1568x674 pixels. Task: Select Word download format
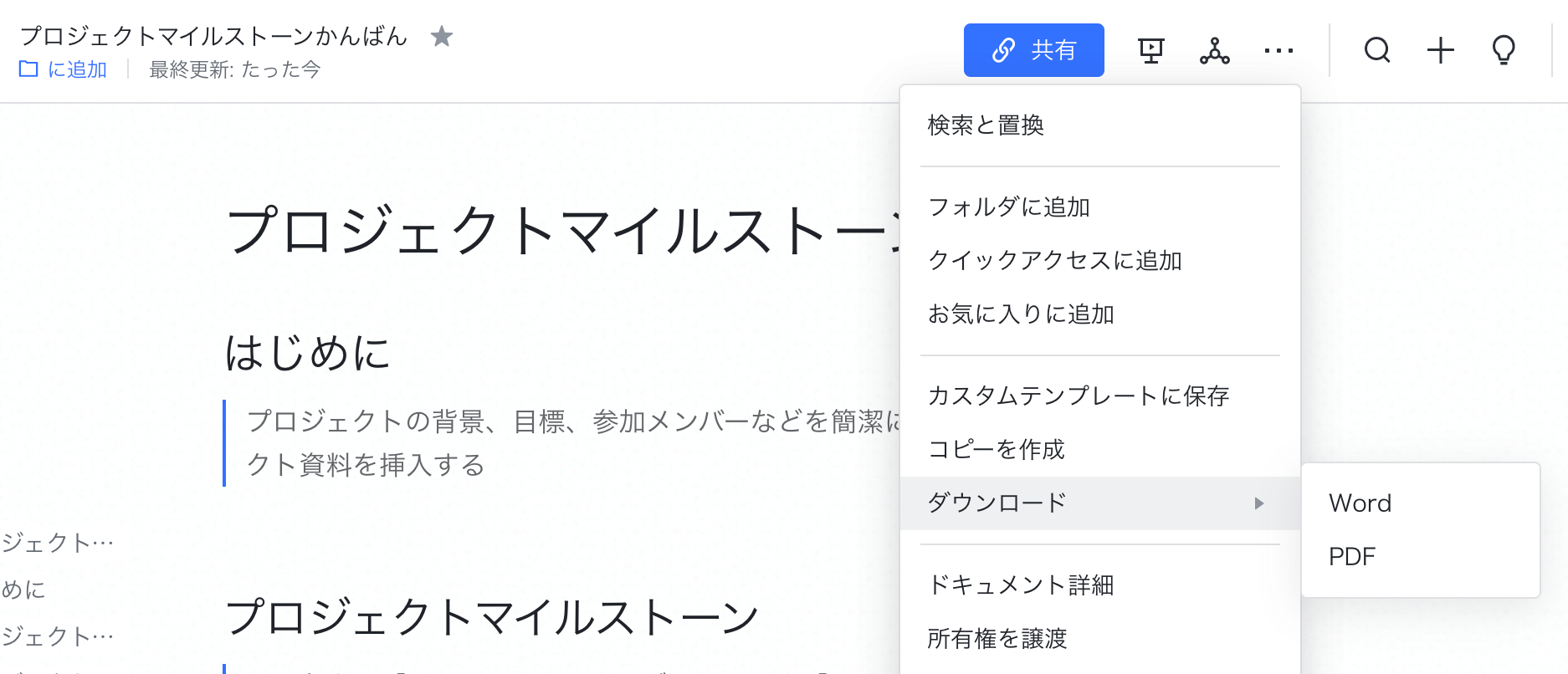click(x=1360, y=503)
